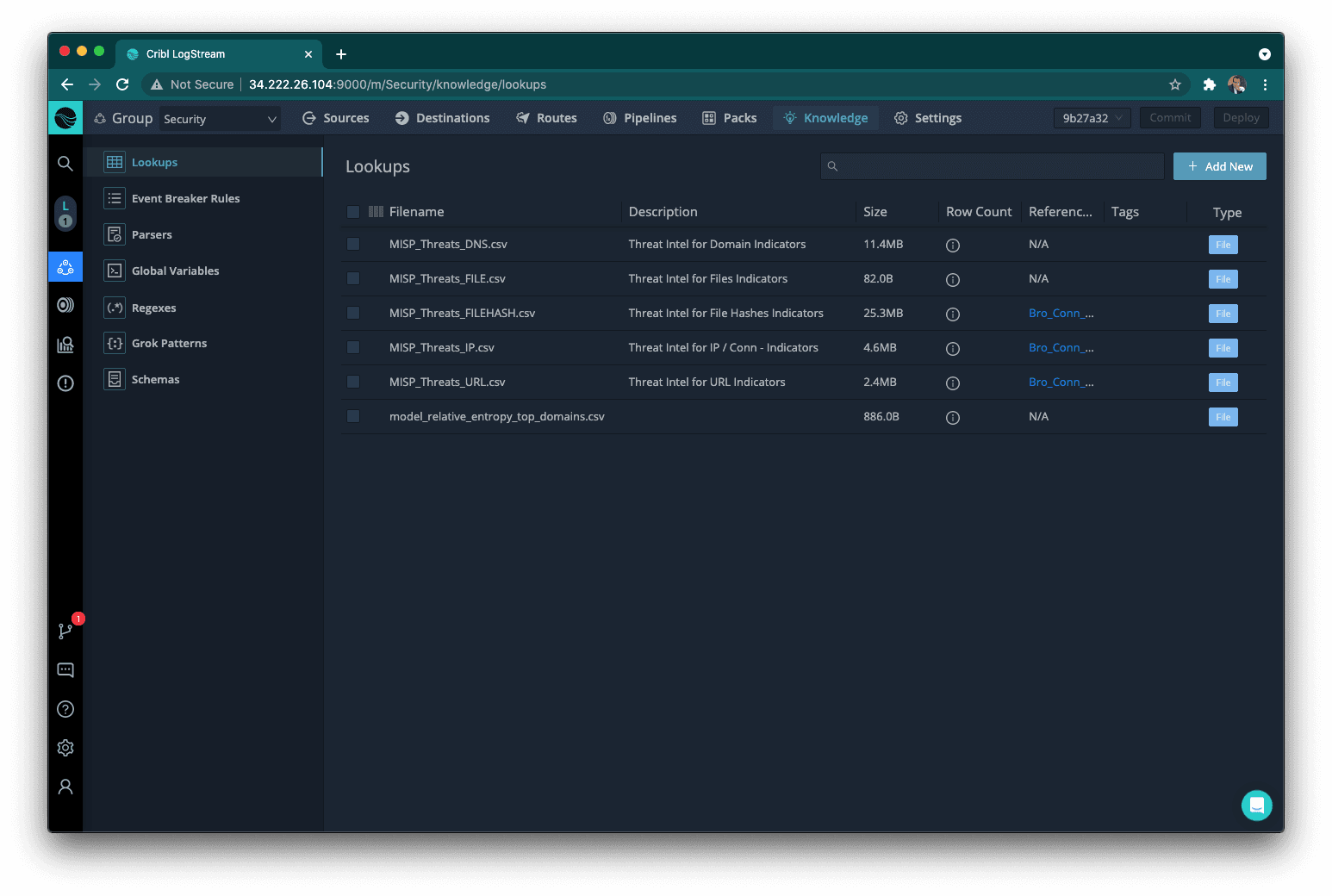
Task: Open Event Breaker Rules in Knowledge menu
Action: tap(185, 198)
